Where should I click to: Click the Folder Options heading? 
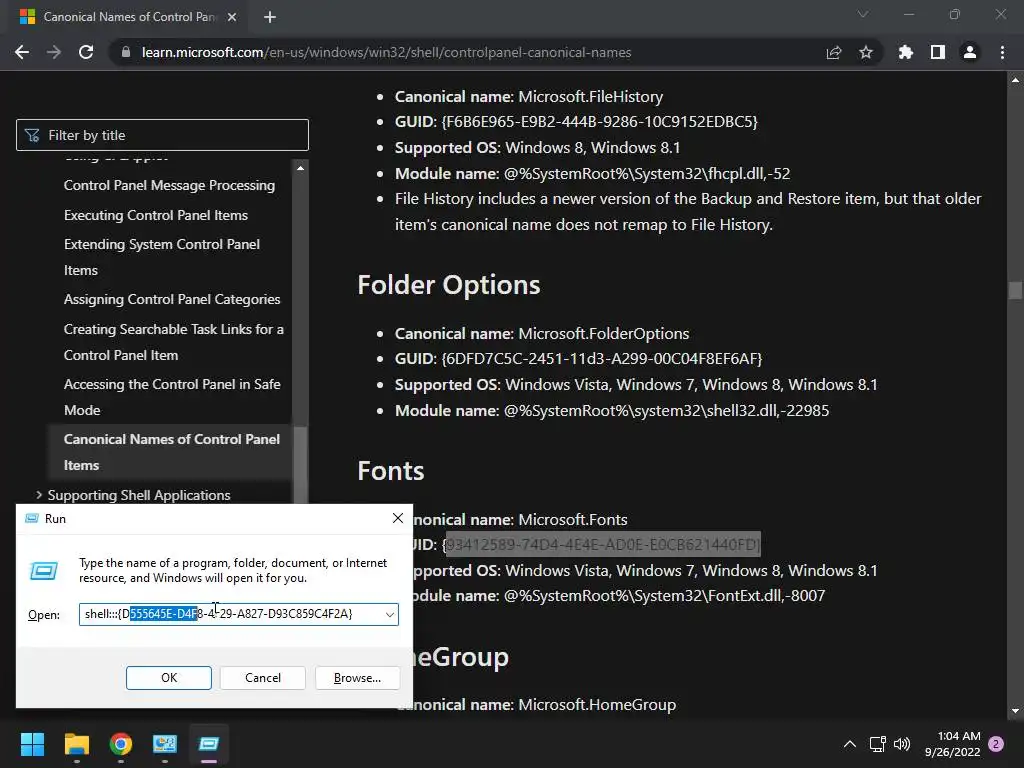(x=449, y=285)
